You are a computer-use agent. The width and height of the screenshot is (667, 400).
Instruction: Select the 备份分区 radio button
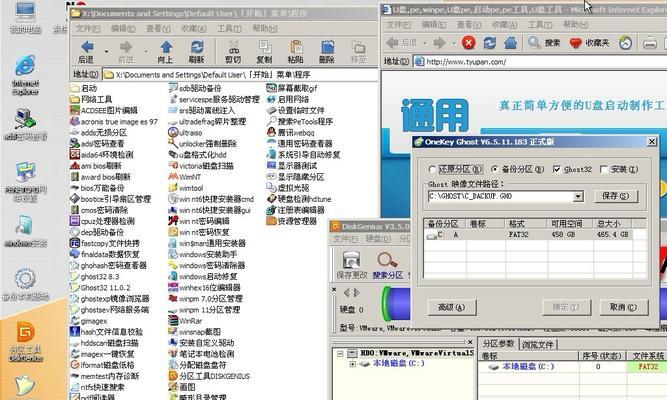click(495, 169)
